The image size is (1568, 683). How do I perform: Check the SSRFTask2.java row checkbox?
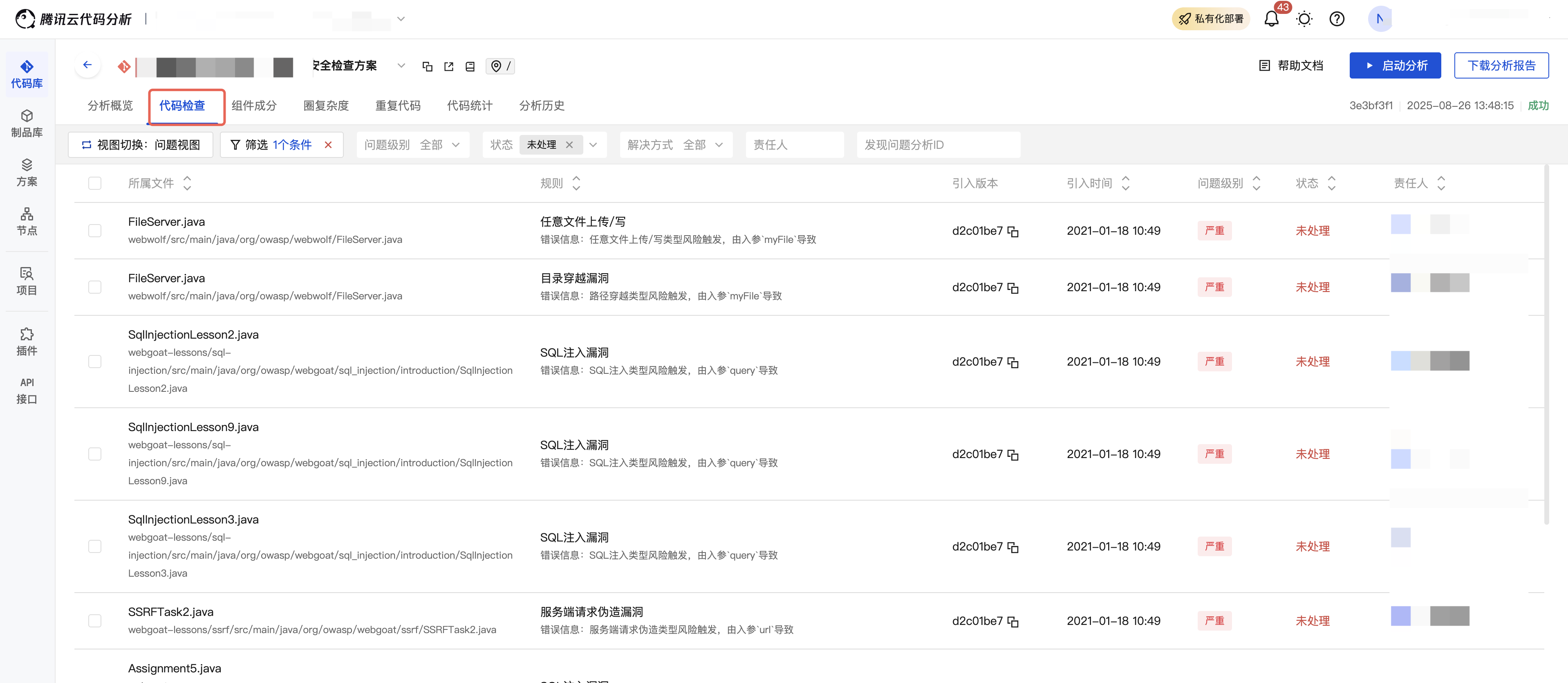[95, 620]
